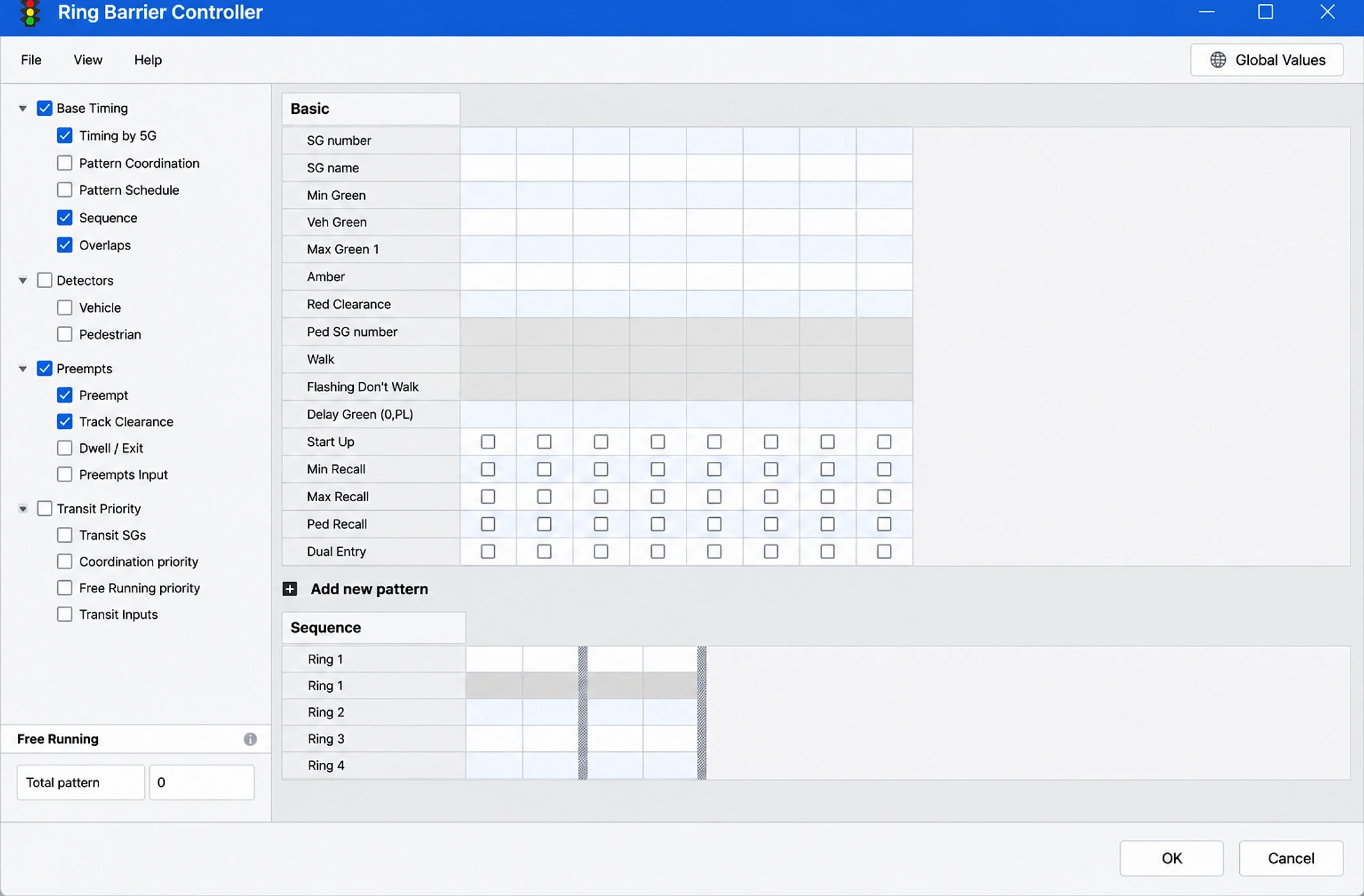Uncheck the Track Clearance checkbox
This screenshot has height=896, width=1364.
(x=64, y=422)
